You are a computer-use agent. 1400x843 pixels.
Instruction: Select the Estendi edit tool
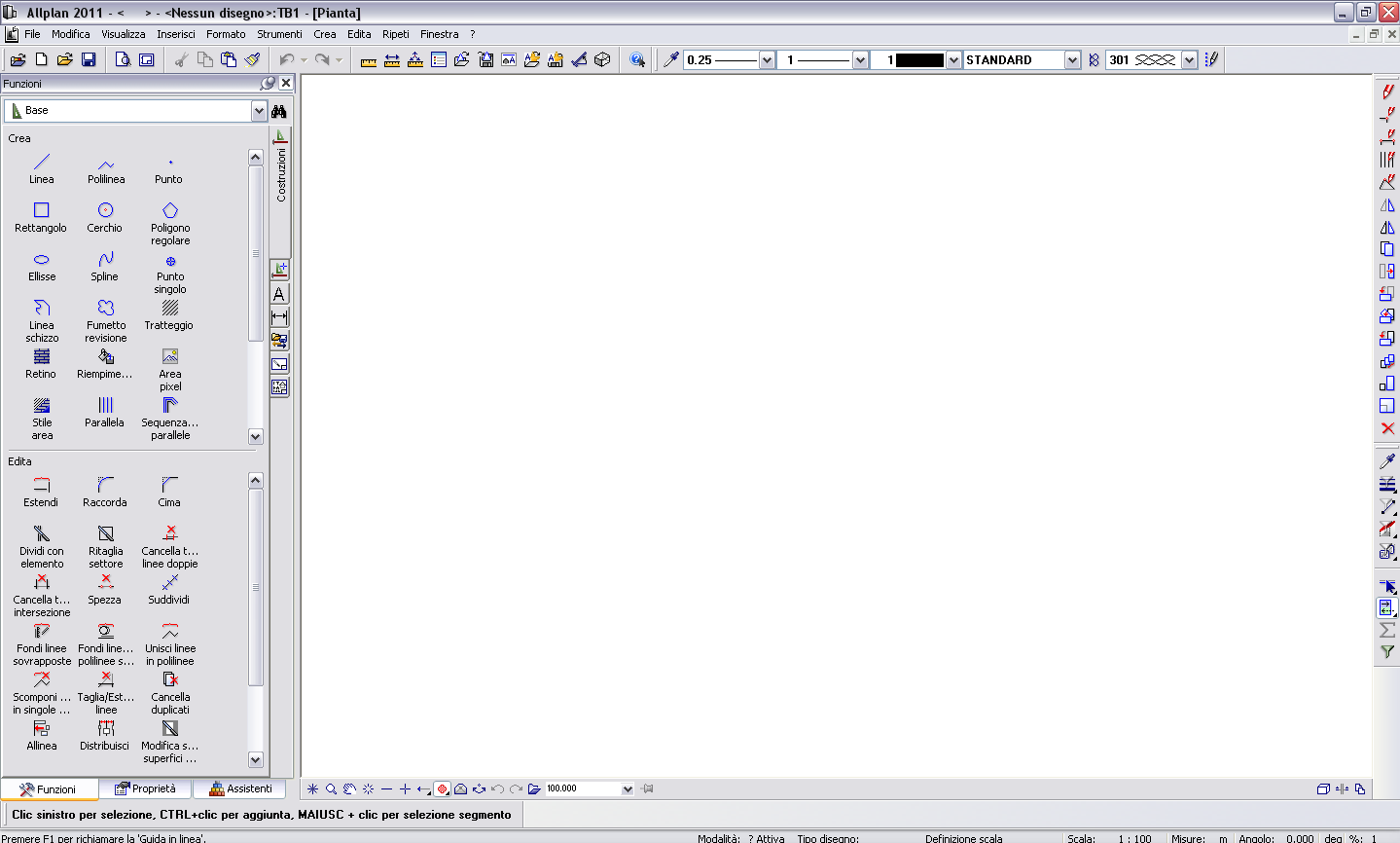click(41, 492)
